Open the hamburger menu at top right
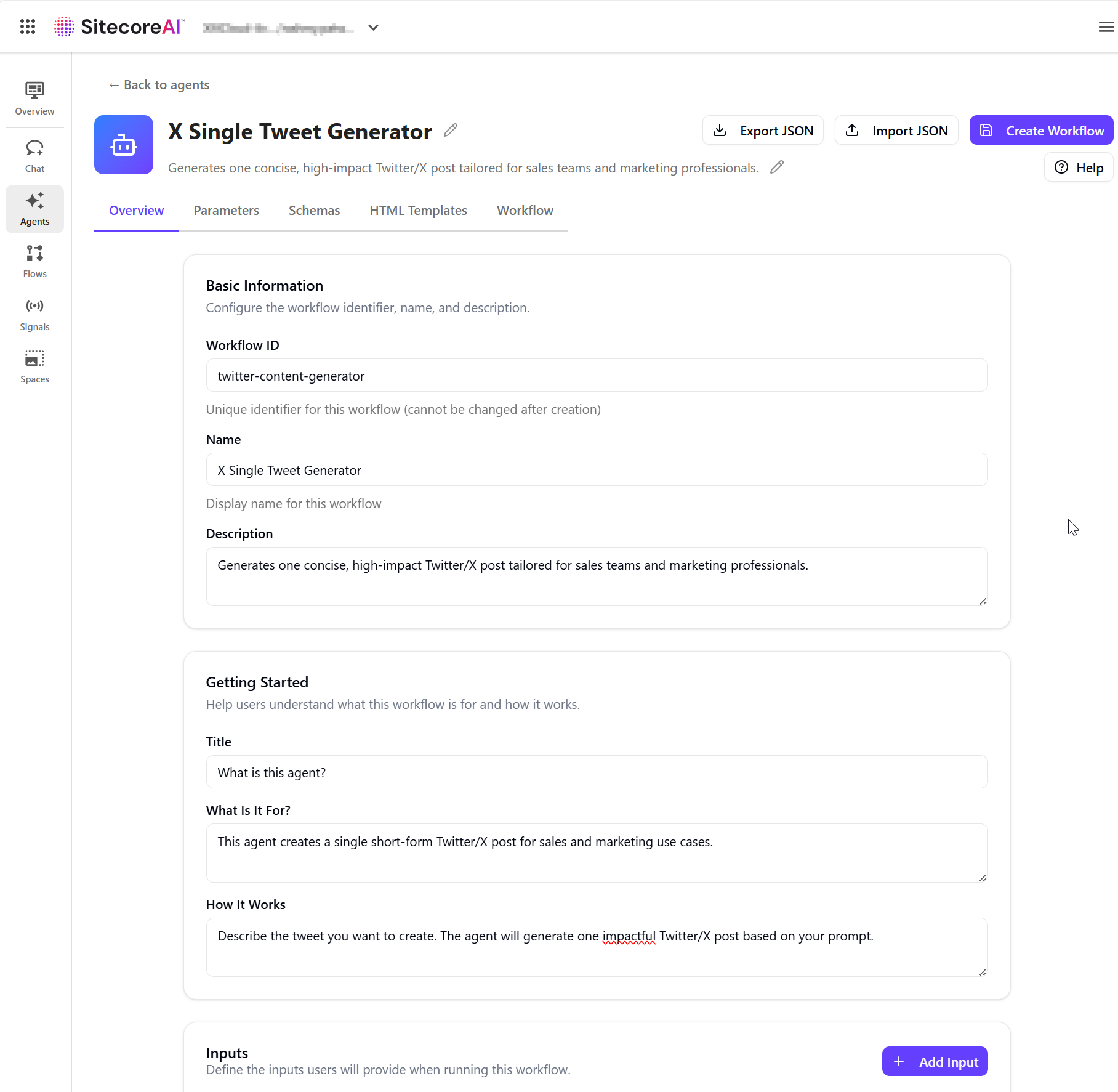This screenshot has height=1092, width=1118. 1106,26
